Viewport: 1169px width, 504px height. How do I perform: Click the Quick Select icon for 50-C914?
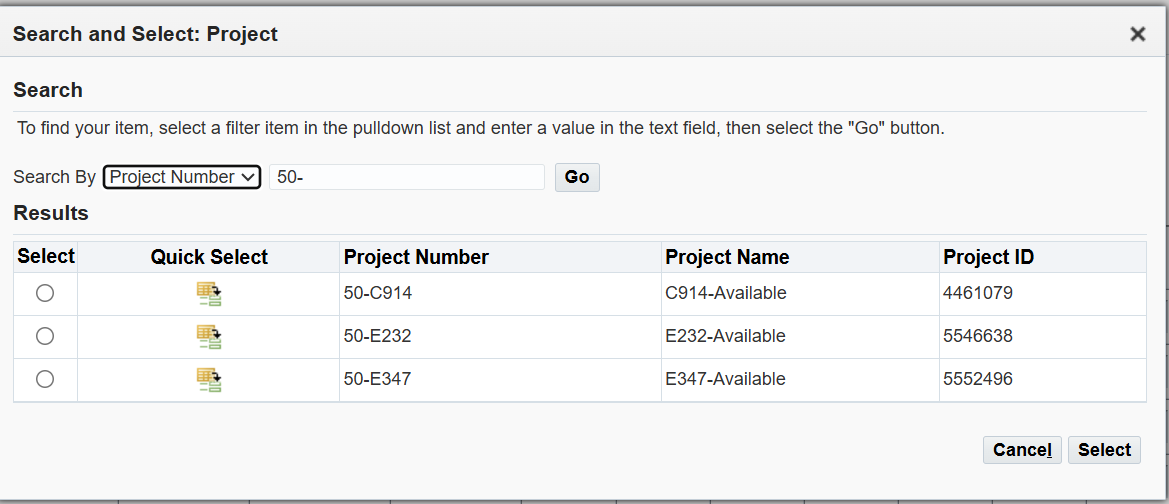[208, 294]
